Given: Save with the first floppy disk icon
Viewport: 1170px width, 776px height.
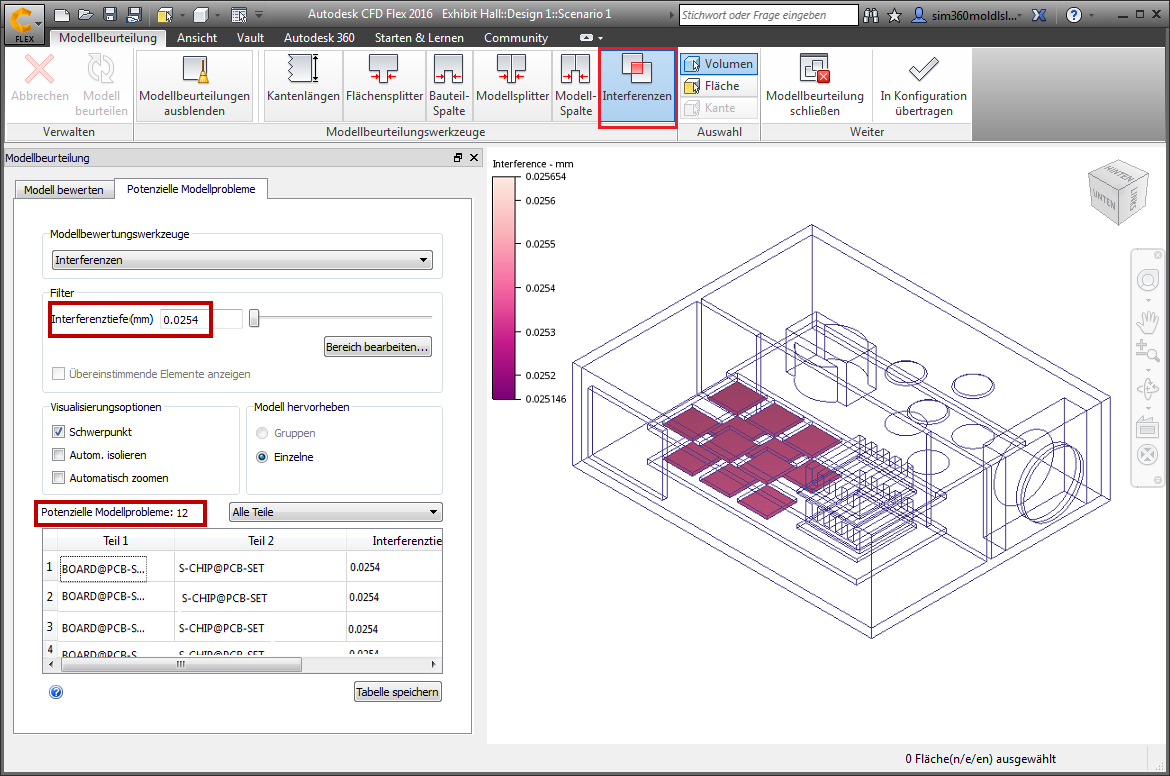Looking at the screenshot, I should tap(110, 15).
